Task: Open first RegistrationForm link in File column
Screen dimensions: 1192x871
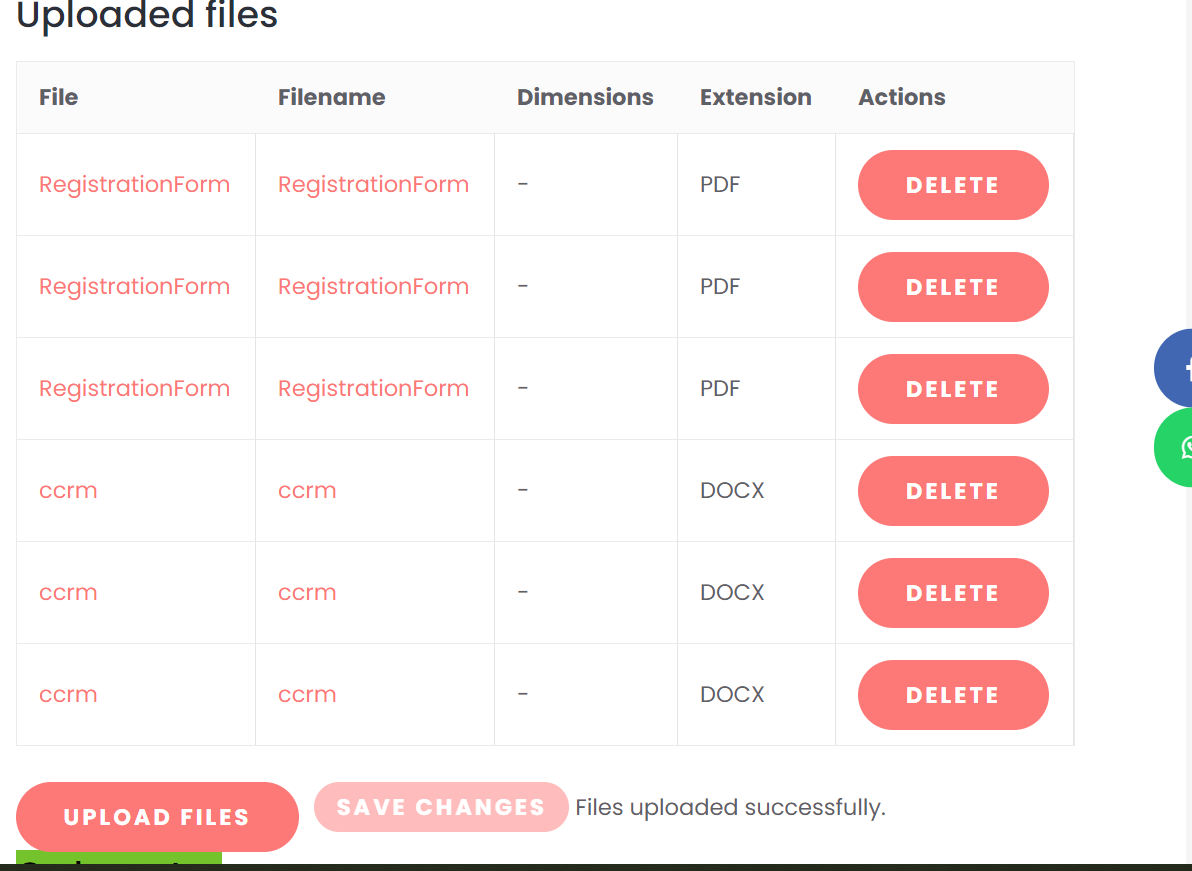Action: point(135,184)
